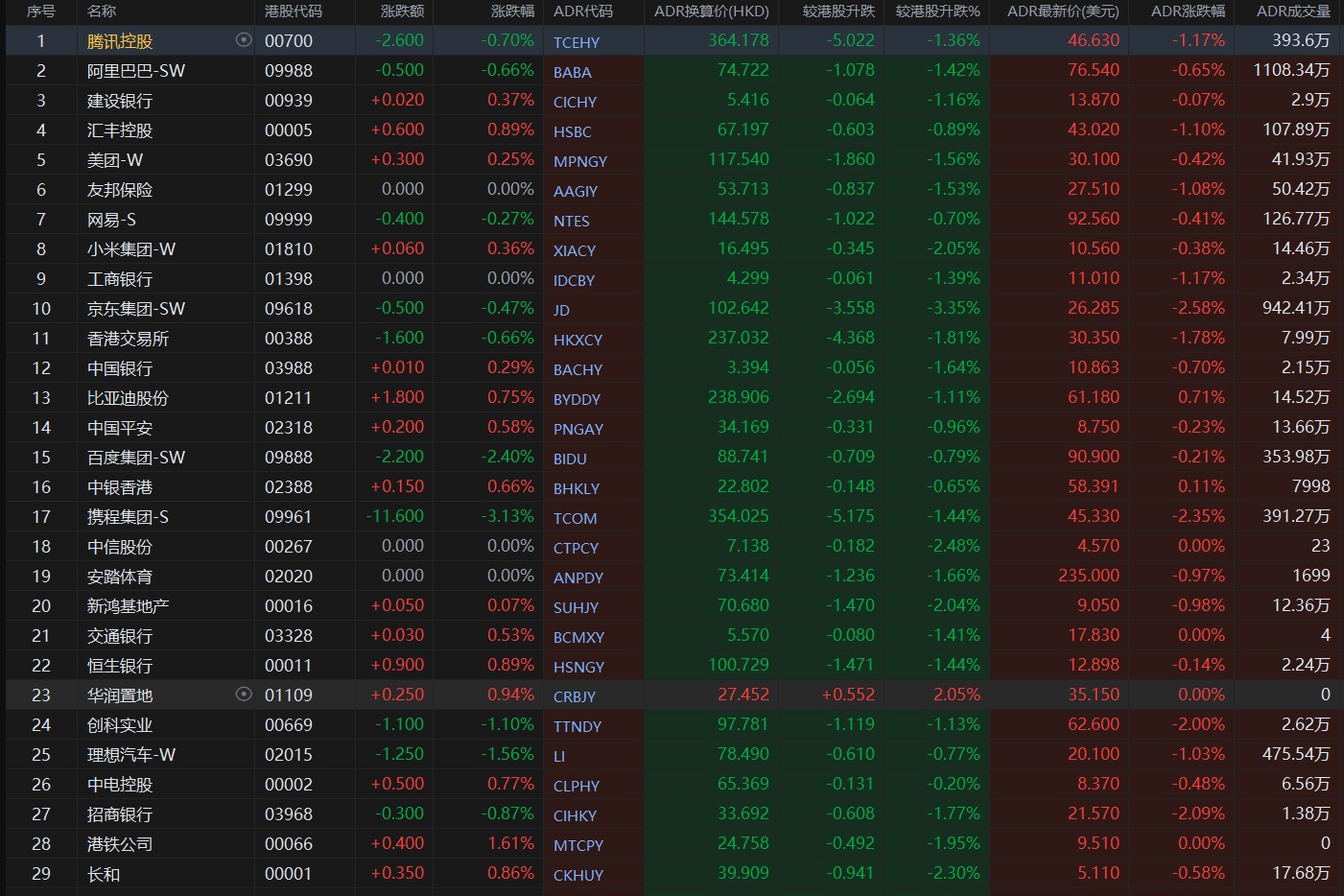The height and width of the screenshot is (896, 1344).
Task: Click the TCEHY ADR code
Action: 577,42
